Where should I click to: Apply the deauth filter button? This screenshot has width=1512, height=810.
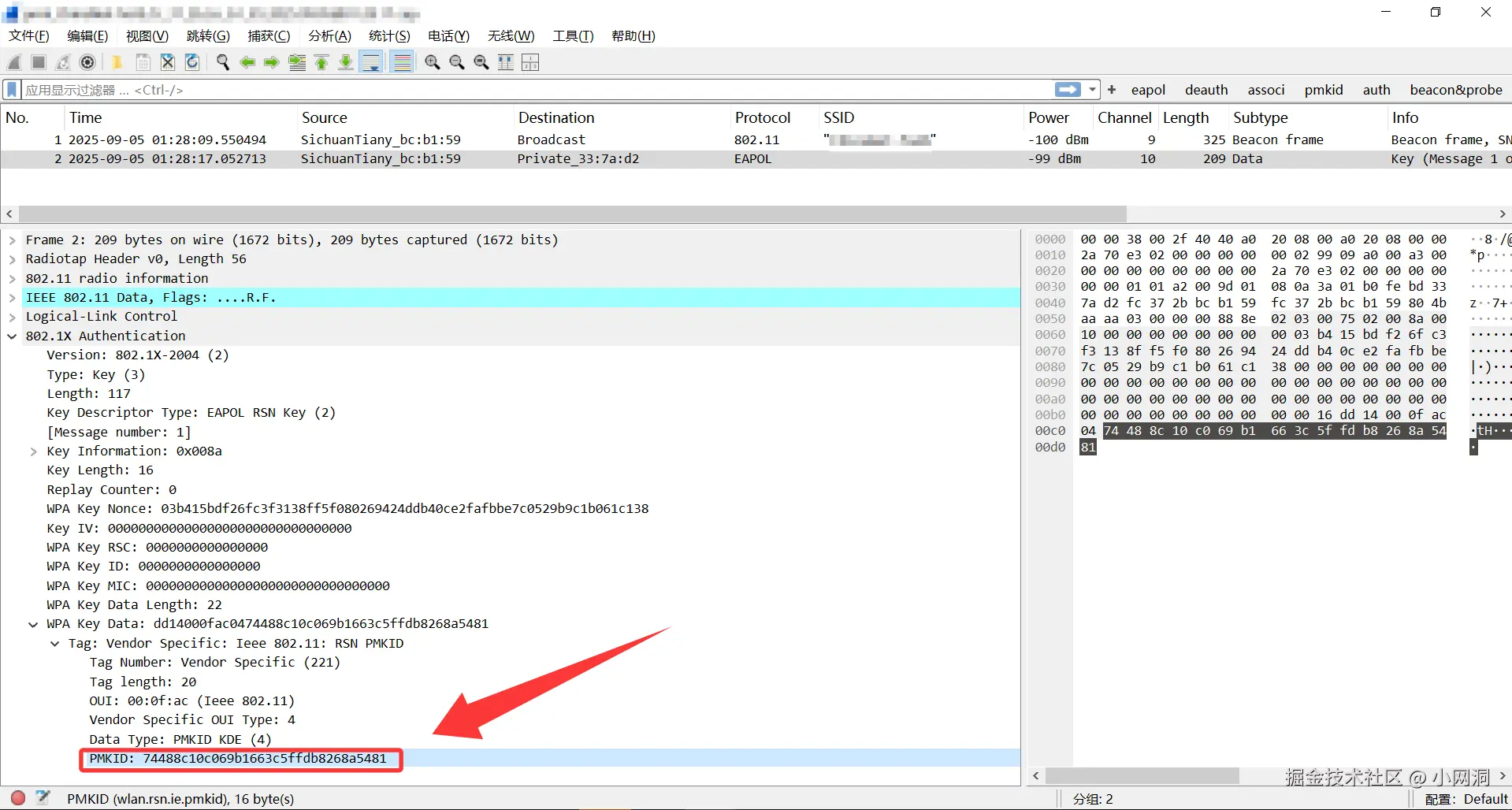coord(1206,90)
